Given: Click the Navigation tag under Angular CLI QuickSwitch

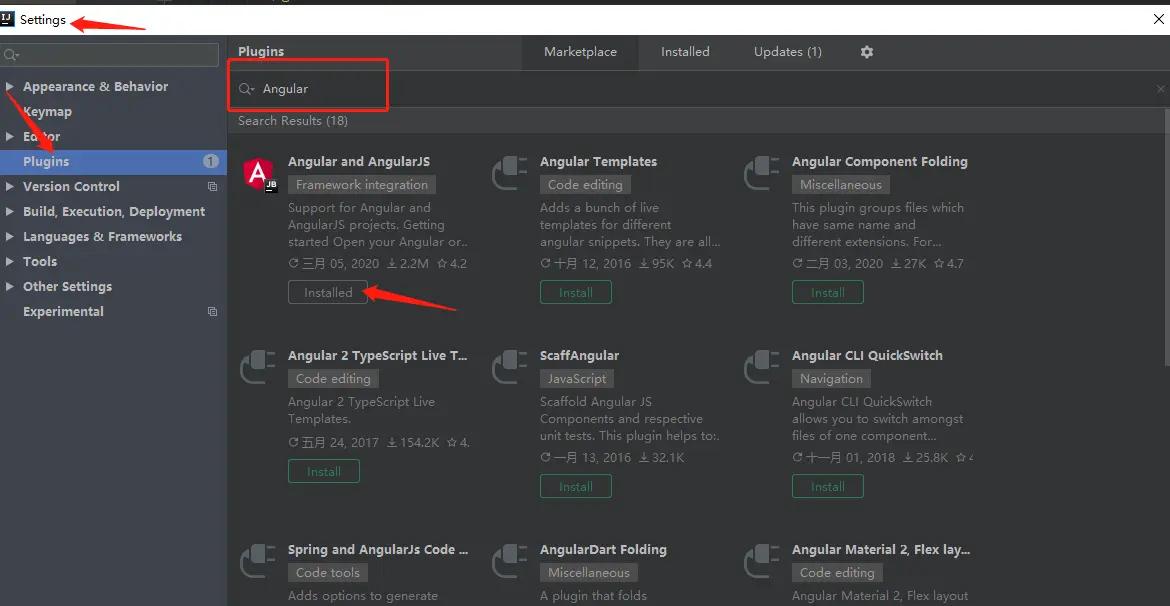Looking at the screenshot, I should click(x=831, y=379).
